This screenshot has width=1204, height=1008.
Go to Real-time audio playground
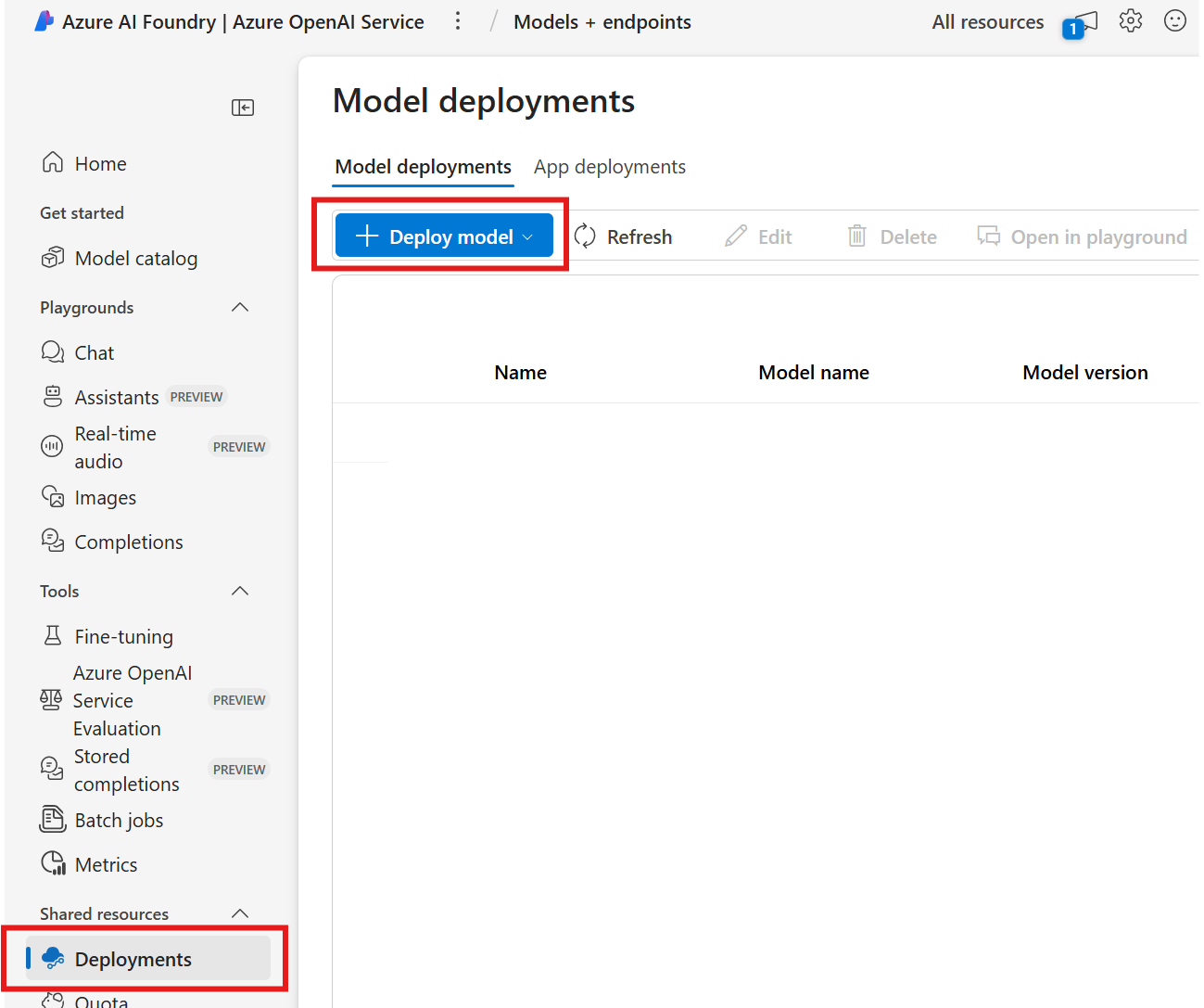[x=115, y=447]
